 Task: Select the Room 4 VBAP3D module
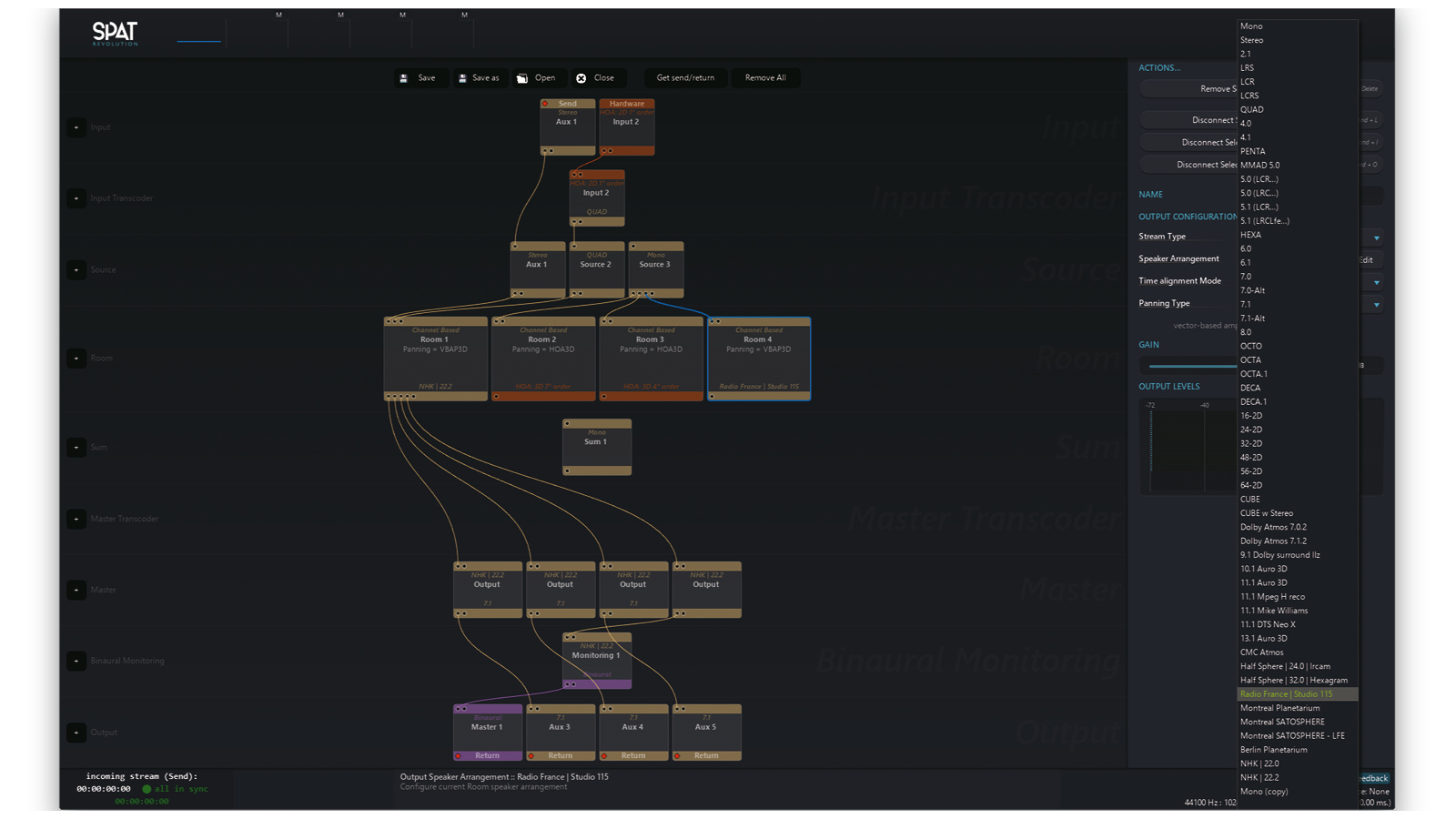coord(759,359)
